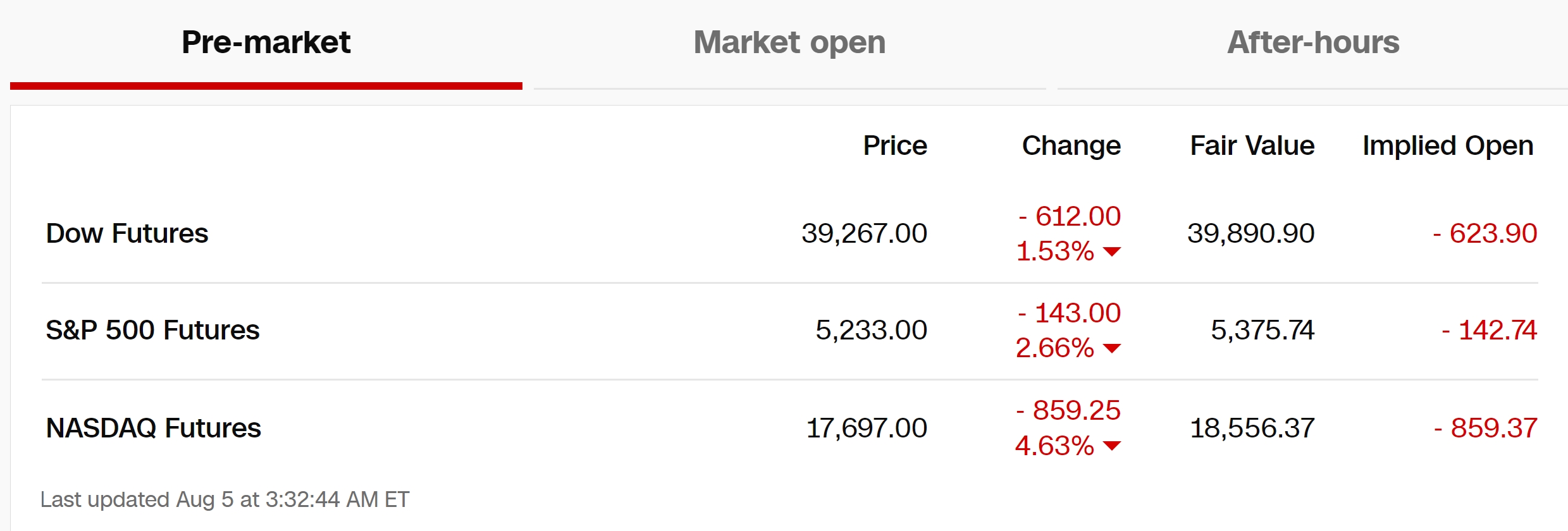The width and height of the screenshot is (1568, 531).
Task: Click S&P 500 implied open -142.74
Action: pos(1489,331)
